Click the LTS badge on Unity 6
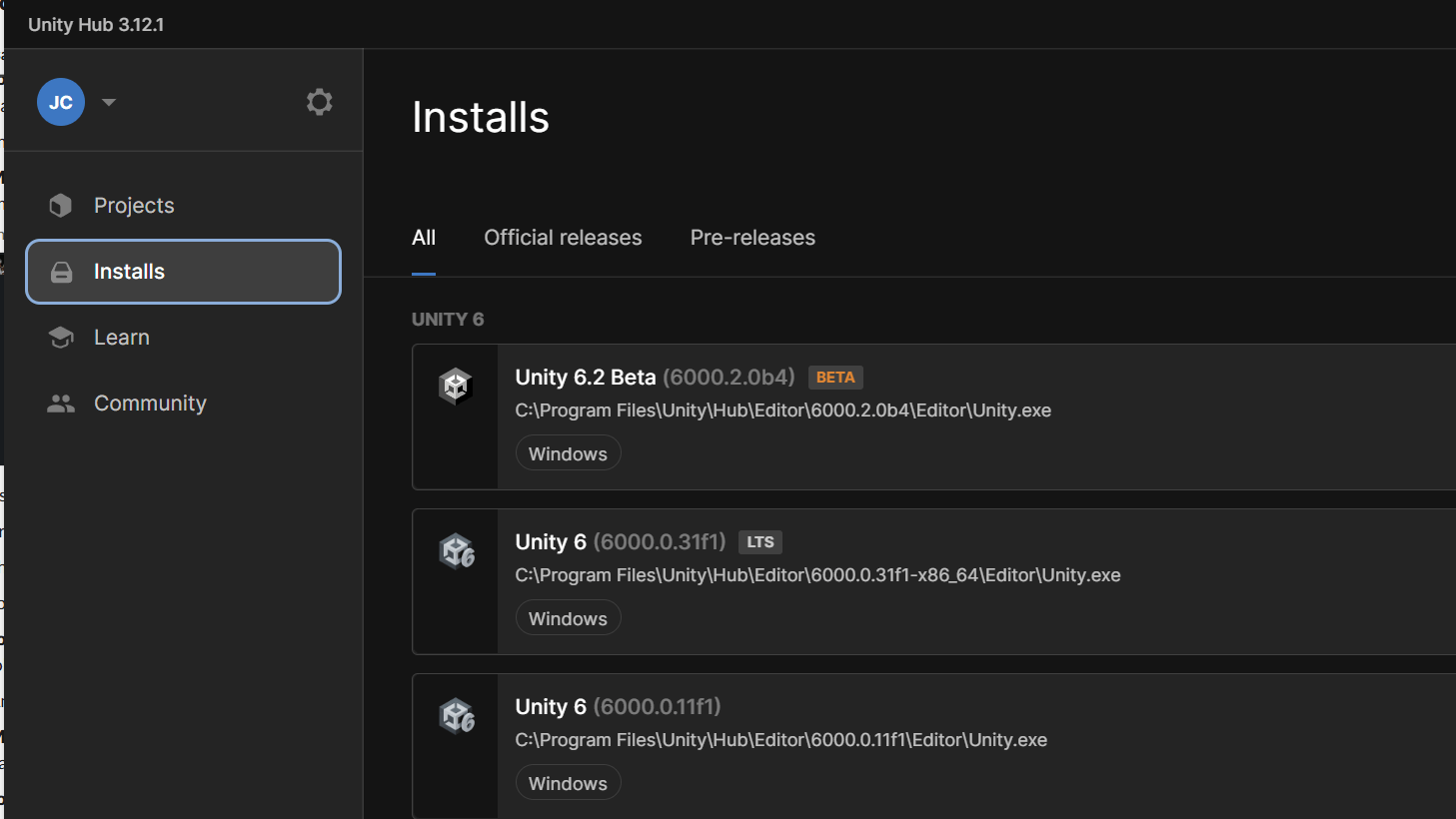Screen dimensions: 1456x819 (759, 542)
